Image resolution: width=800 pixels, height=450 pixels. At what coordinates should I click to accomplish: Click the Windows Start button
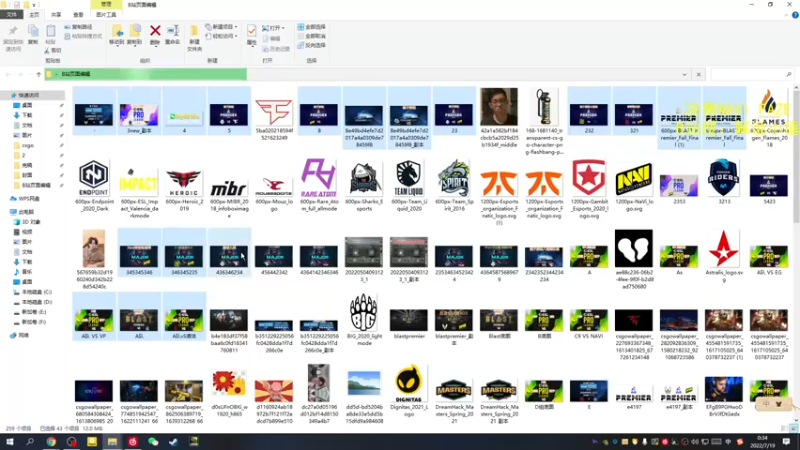click(x=9, y=442)
